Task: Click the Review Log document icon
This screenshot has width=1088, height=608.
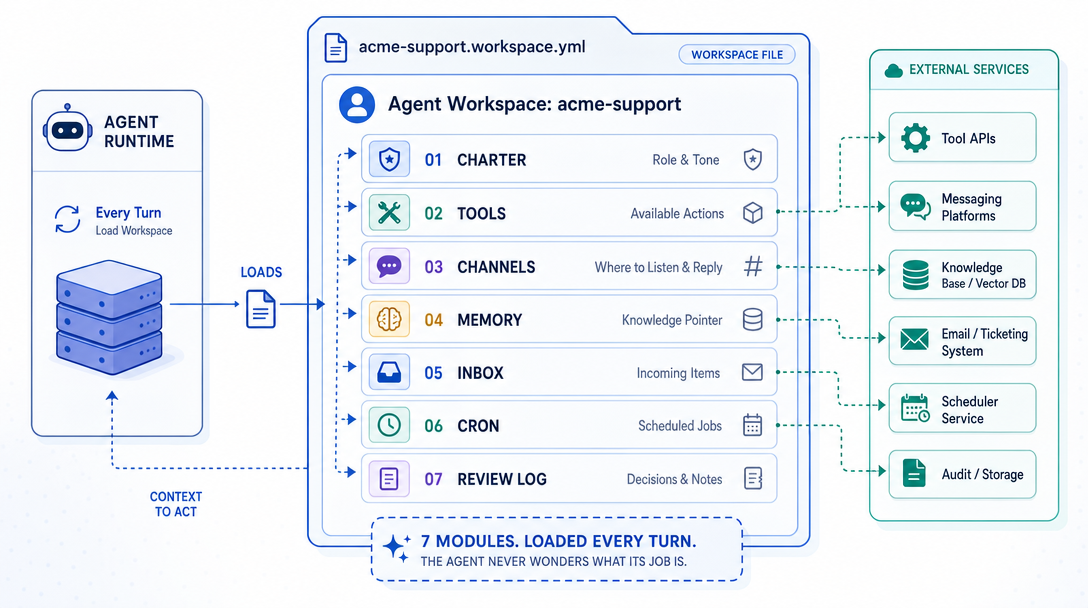Action: coord(389,479)
